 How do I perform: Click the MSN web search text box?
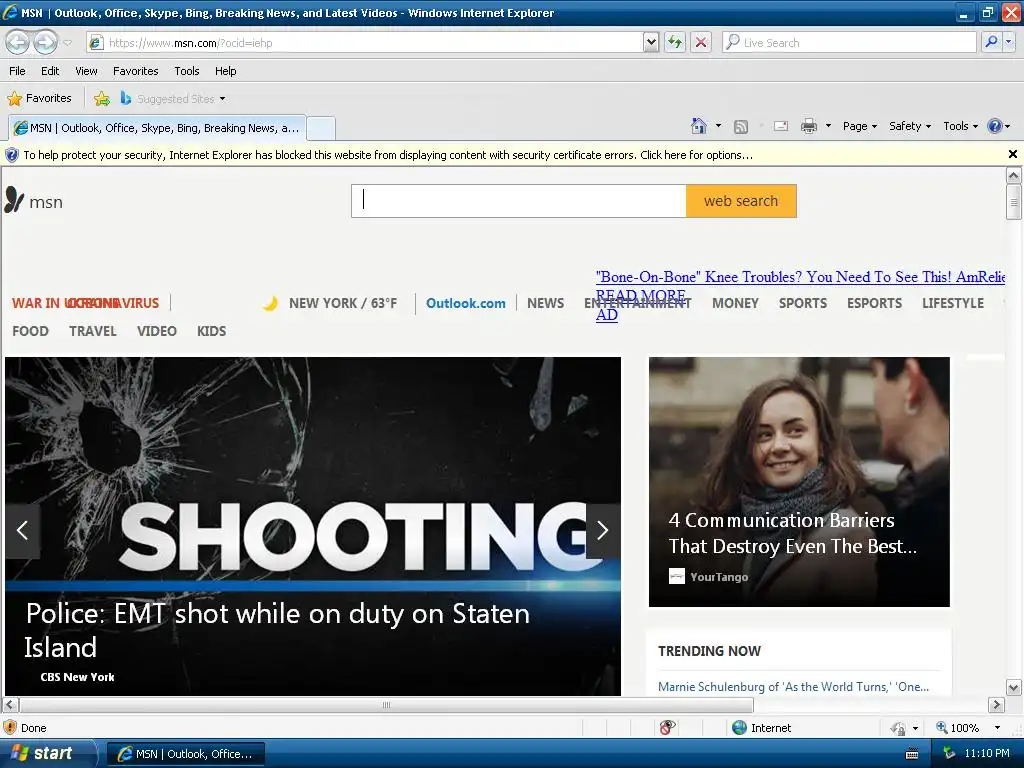click(519, 201)
